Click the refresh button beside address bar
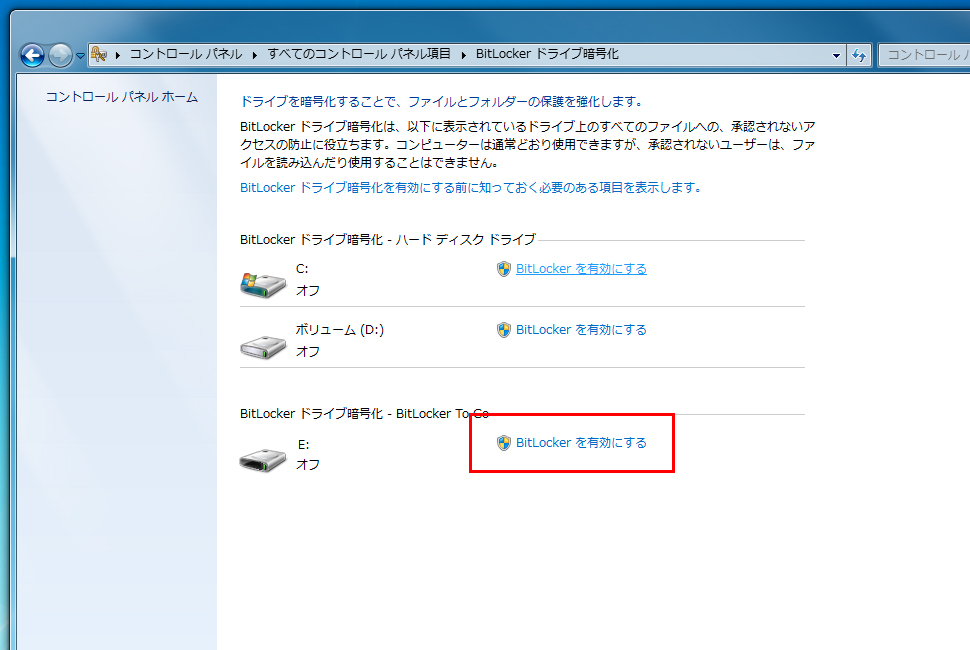970x650 pixels. (859, 55)
